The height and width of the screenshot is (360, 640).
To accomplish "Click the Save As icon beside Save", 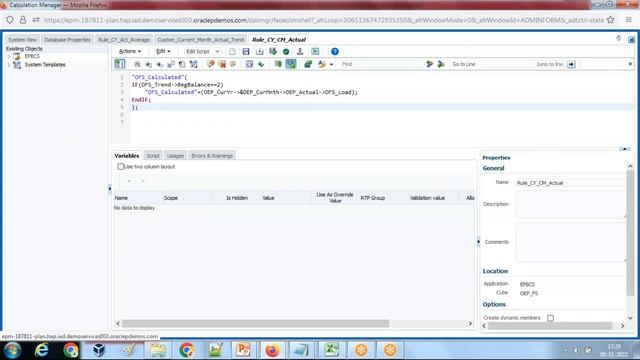I will tap(260, 51).
